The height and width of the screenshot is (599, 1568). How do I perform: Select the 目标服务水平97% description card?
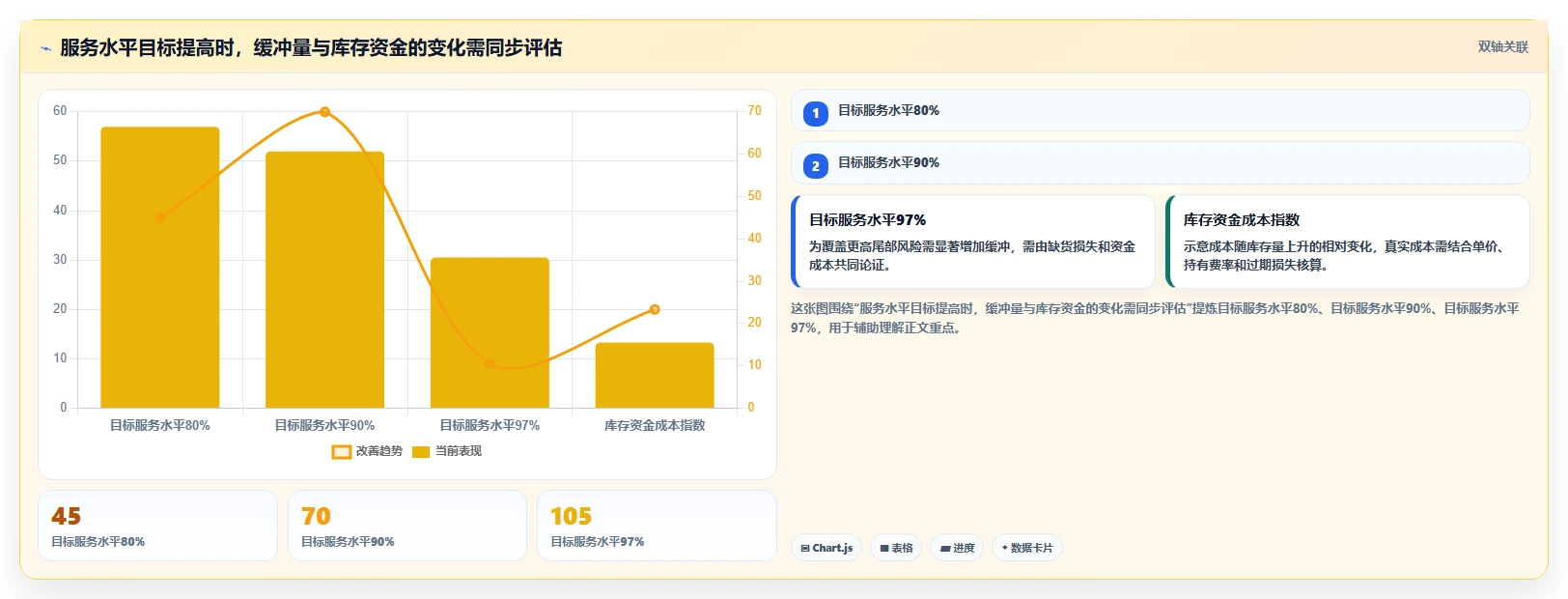tap(973, 242)
